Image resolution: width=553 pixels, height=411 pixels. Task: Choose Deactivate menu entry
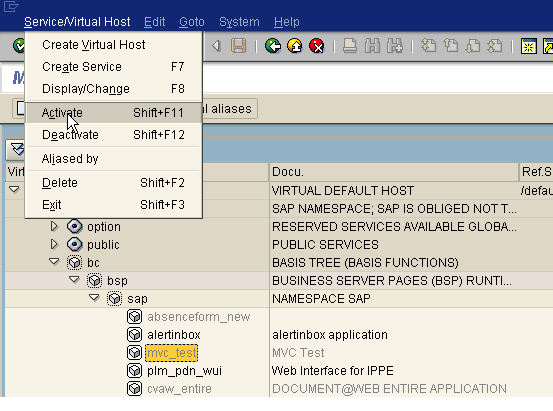[x=113, y=135]
